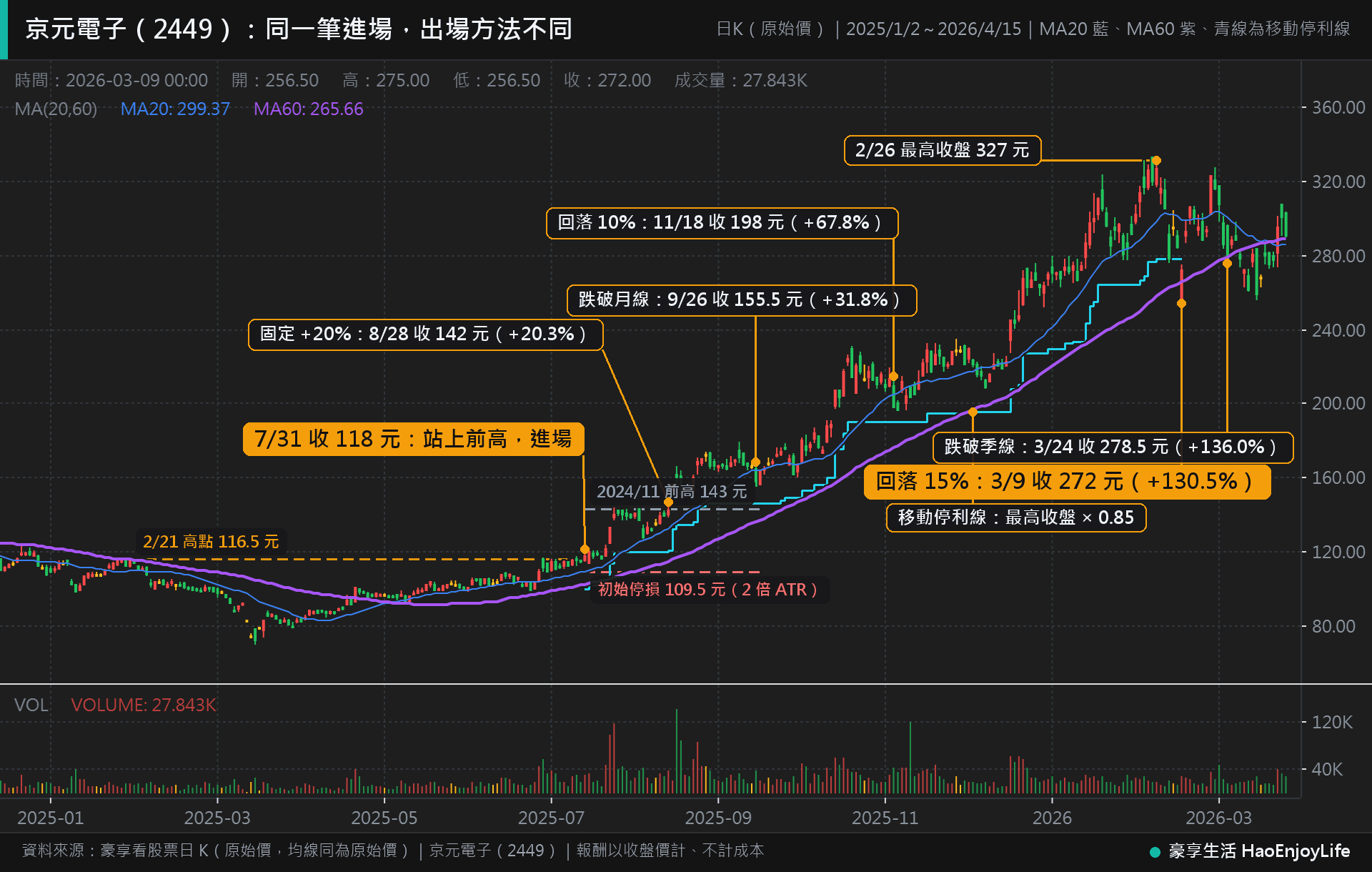Click the 280.00 price axis label
The width and height of the screenshot is (1372, 872).
[1338, 257]
